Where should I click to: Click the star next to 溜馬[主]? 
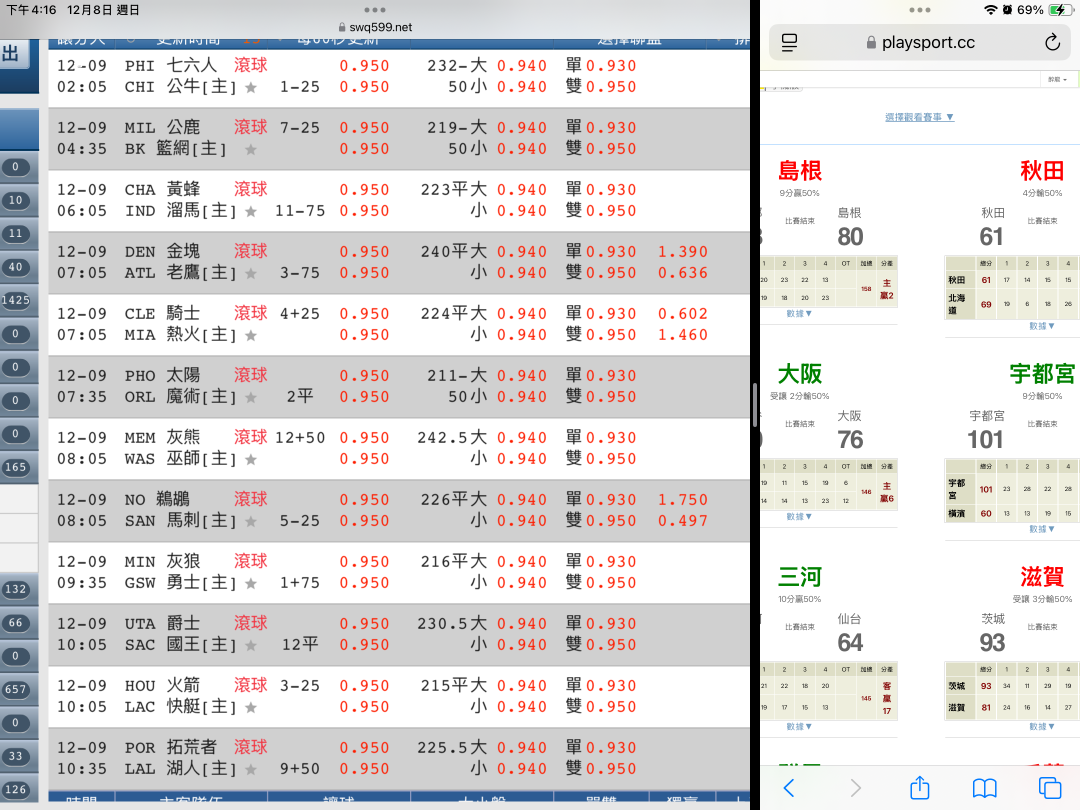(x=251, y=211)
